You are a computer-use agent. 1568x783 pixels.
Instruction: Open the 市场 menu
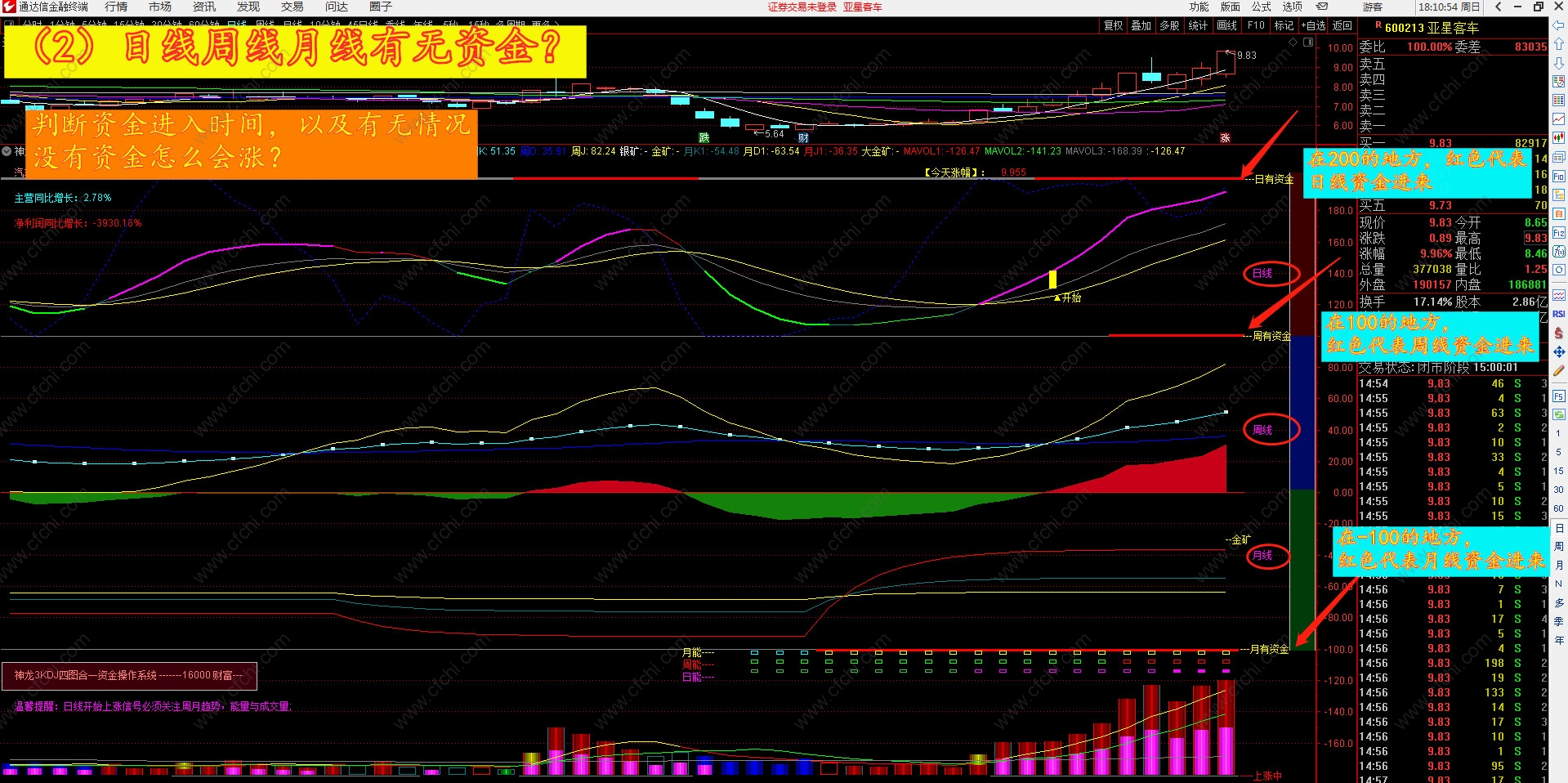point(160,7)
